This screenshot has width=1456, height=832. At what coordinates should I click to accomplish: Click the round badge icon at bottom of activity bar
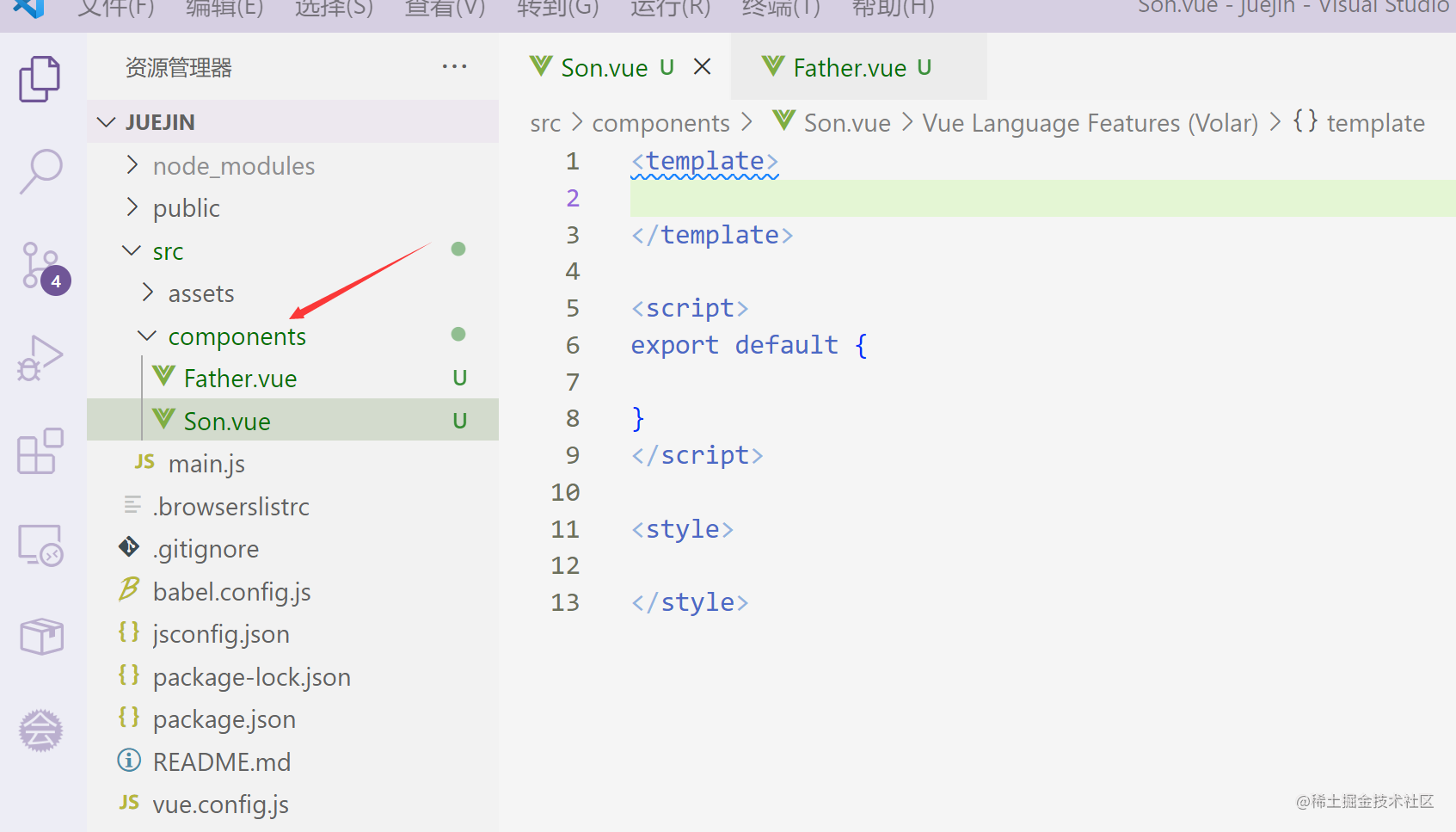40,730
